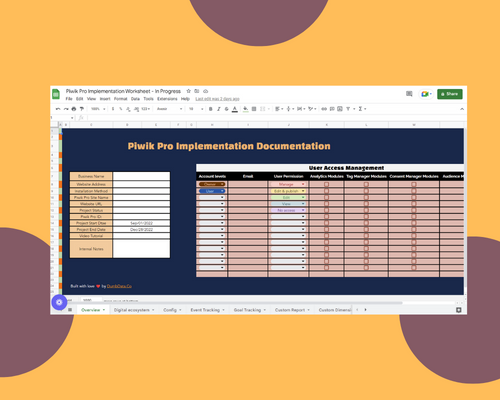Toggle italic formatting
The height and width of the screenshot is (400, 500).
[219, 109]
